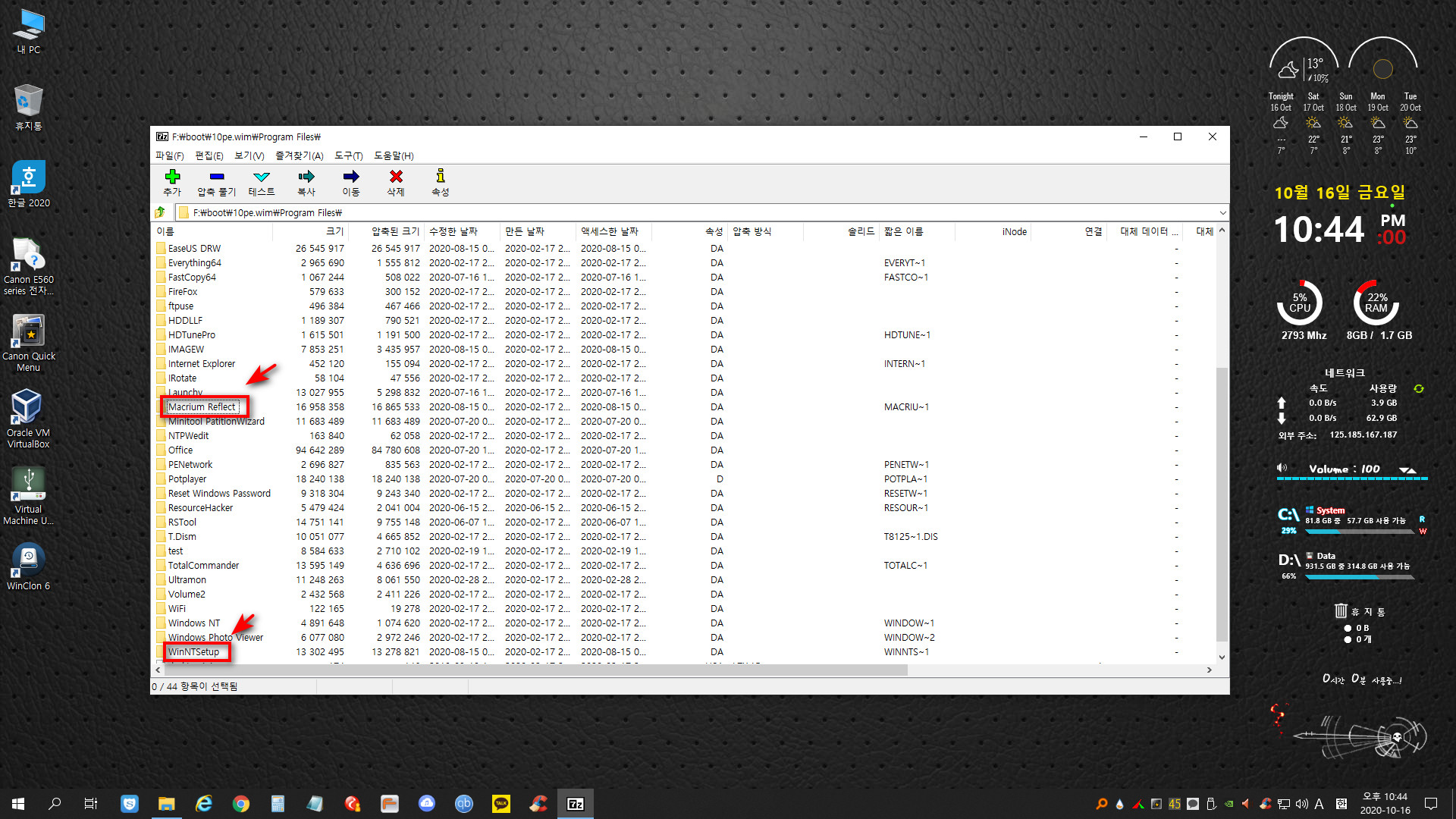The height and width of the screenshot is (819, 1456).
Task: Open 내 PC desktop icon
Action: pyautogui.click(x=29, y=31)
